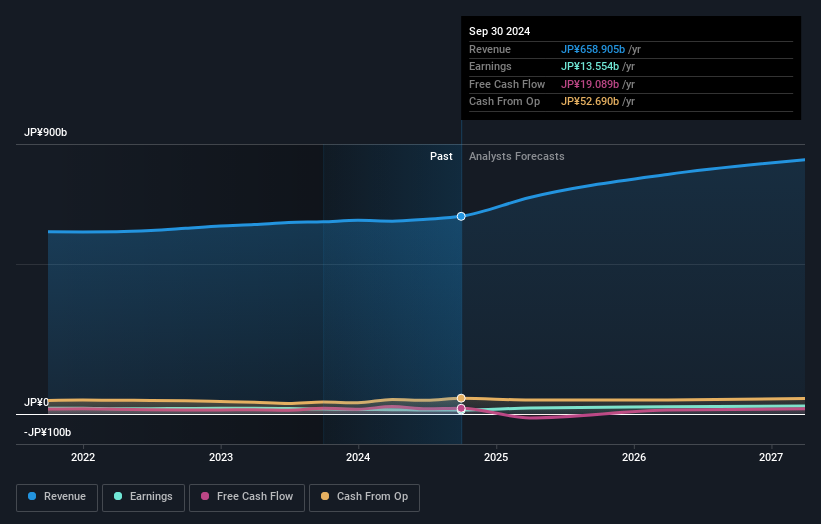Image resolution: width=821 pixels, height=524 pixels.
Task: Click the JP¥52.690b cash from op value
Action: (590, 102)
